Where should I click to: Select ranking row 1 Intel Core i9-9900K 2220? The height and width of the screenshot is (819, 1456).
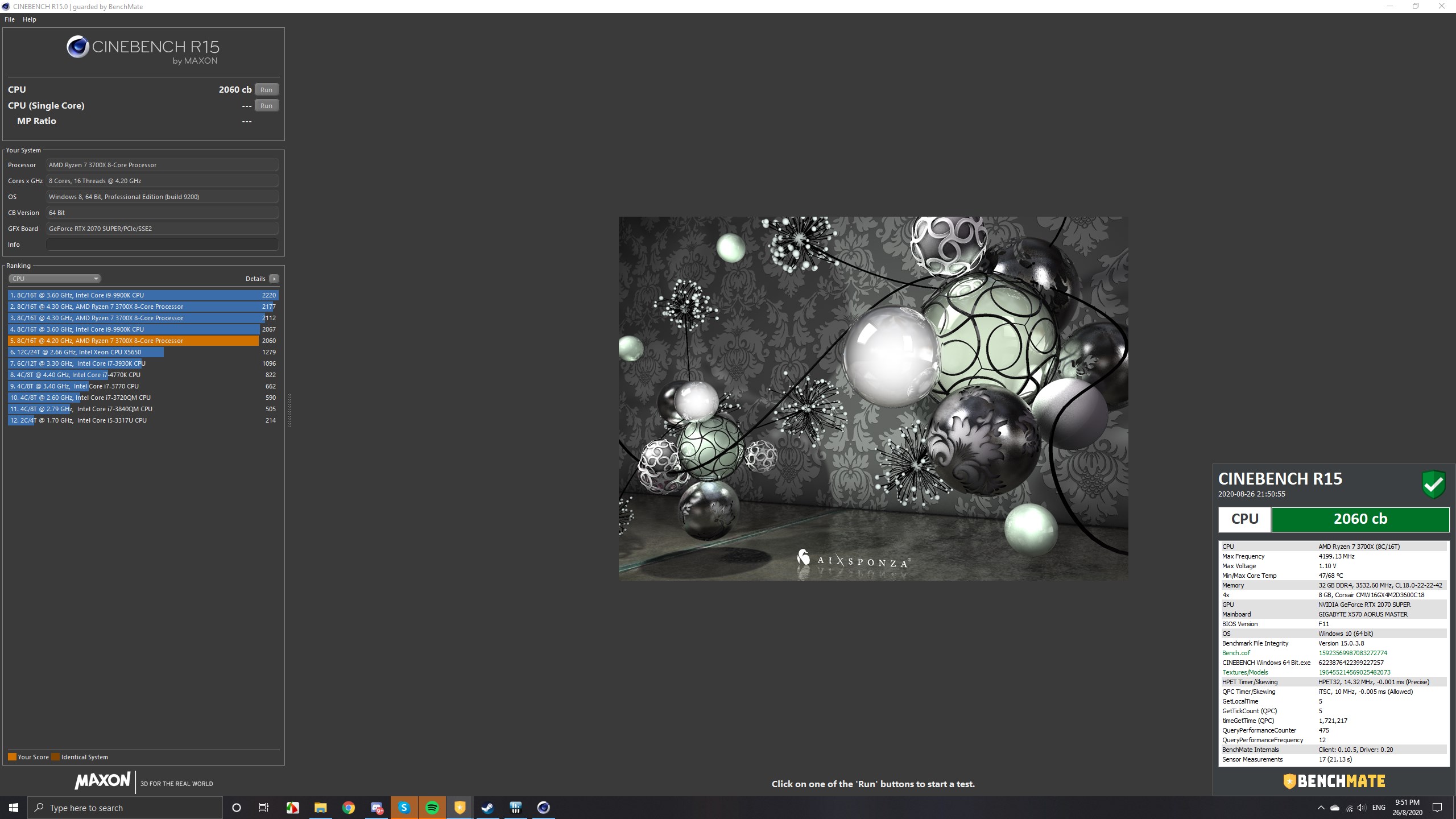click(x=143, y=295)
